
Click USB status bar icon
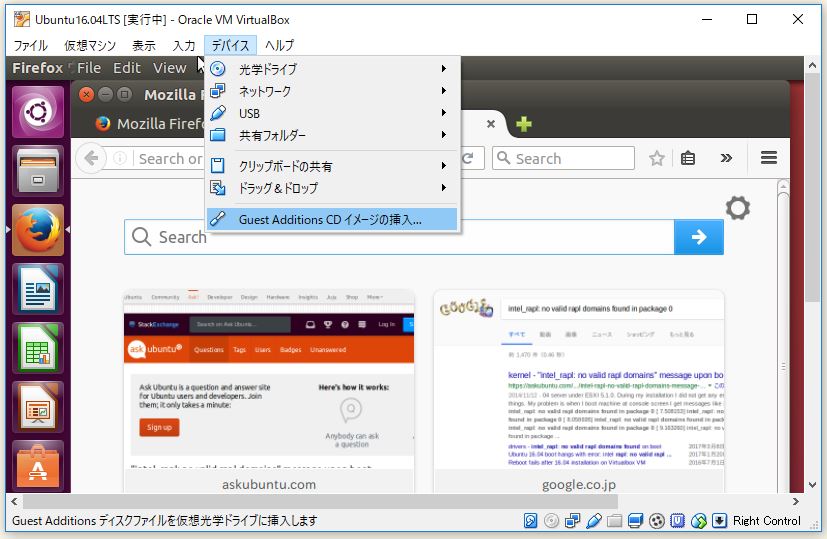tap(593, 521)
